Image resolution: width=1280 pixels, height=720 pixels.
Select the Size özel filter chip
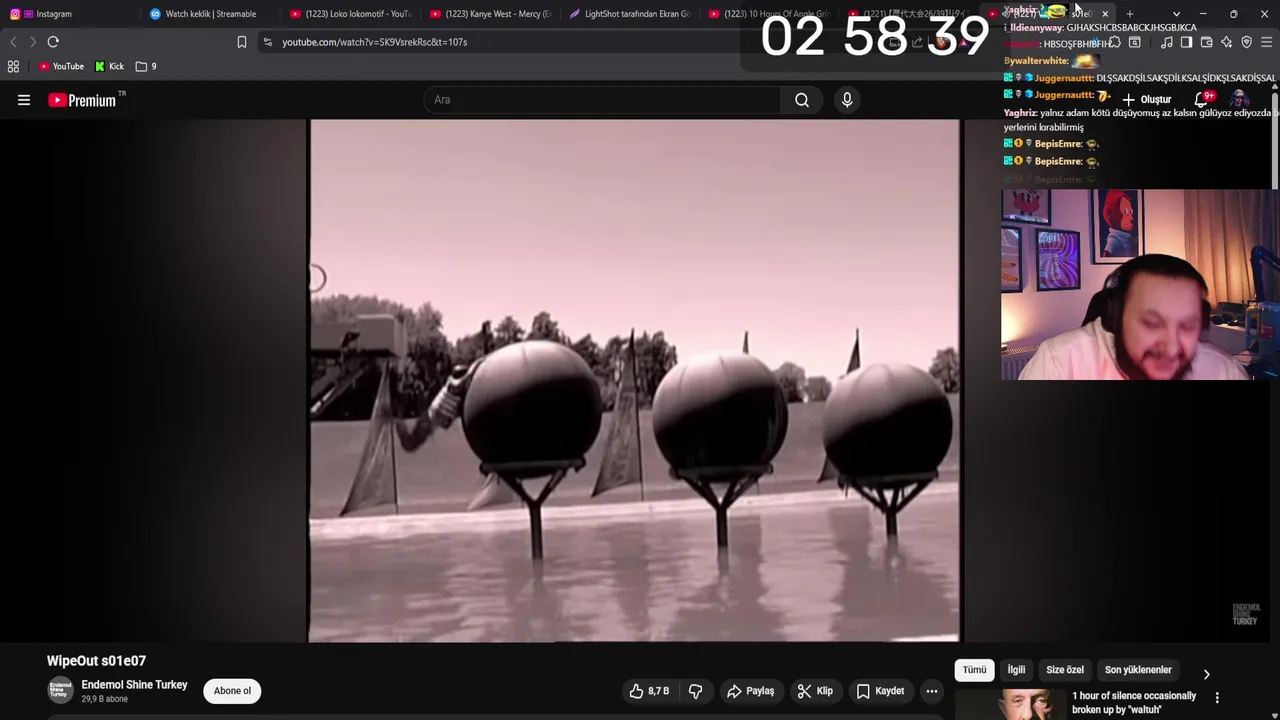tap(1065, 670)
